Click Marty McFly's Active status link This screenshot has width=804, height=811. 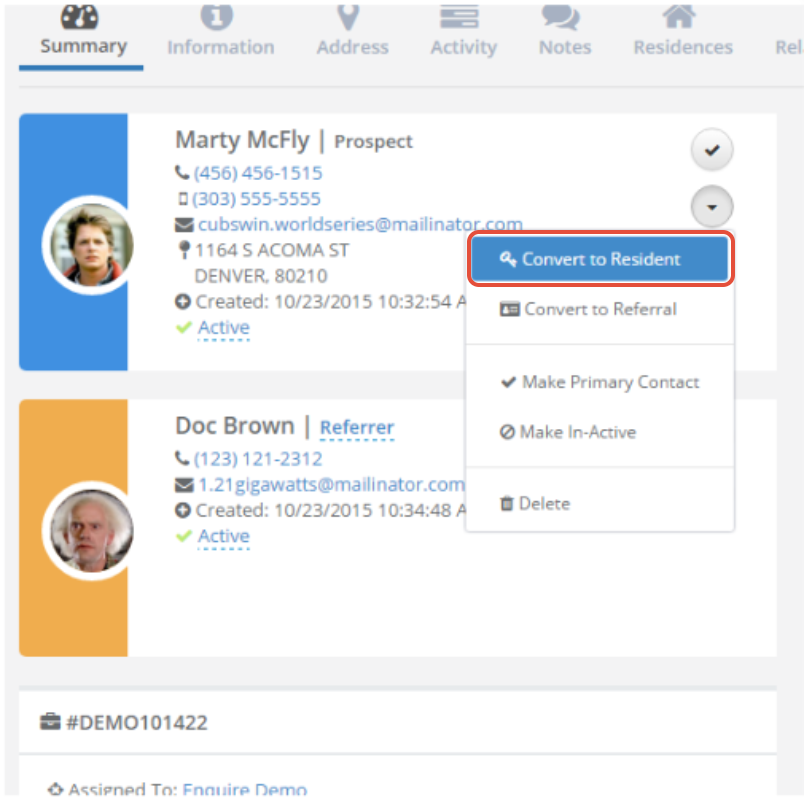224,327
